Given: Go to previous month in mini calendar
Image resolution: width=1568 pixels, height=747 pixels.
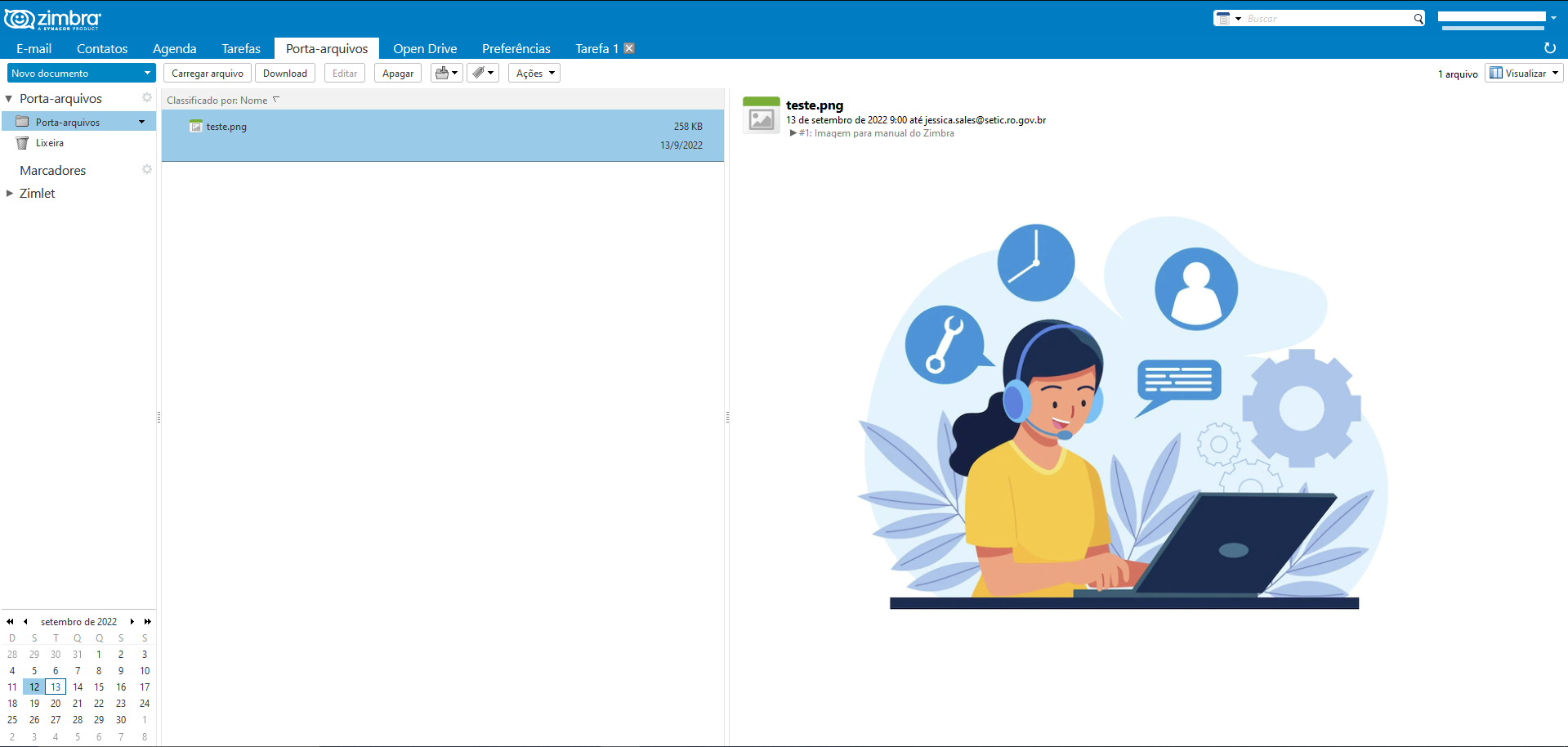Looking at the screenshot, I should pyautogui.click(x=25, y=622).
